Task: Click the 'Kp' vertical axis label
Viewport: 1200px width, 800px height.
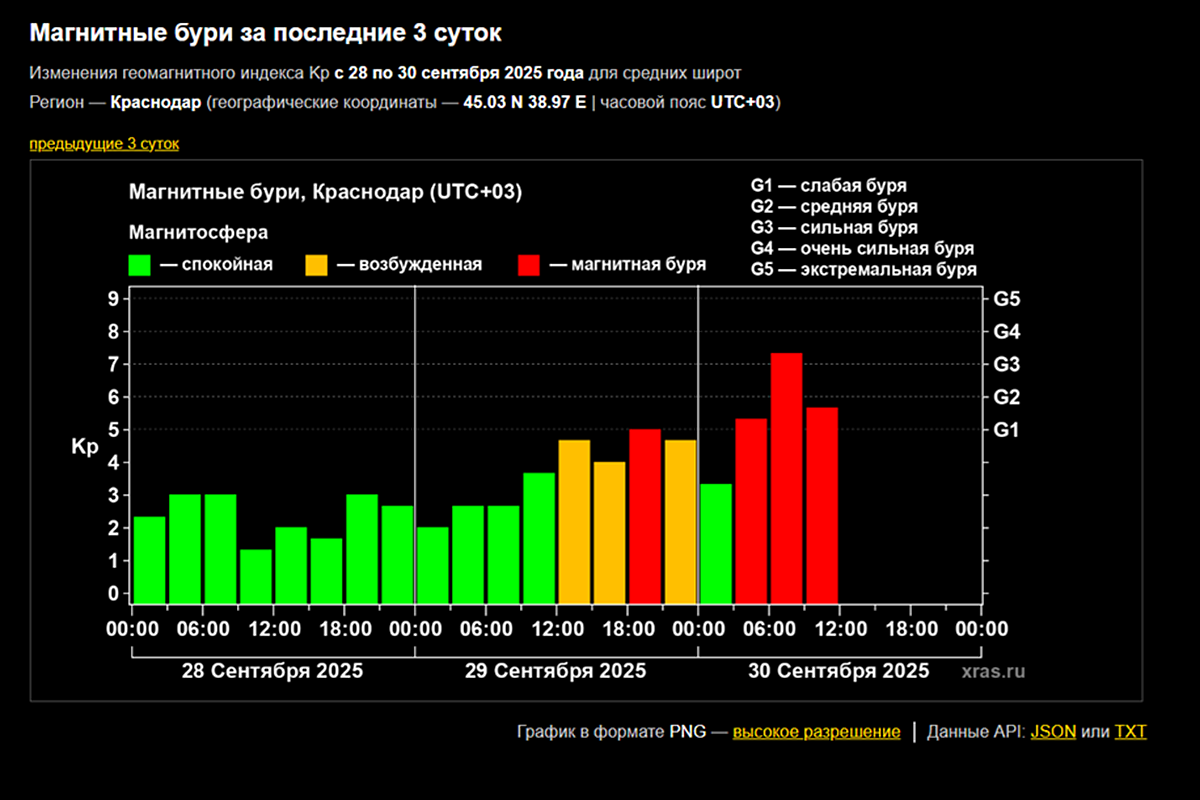Action: tap(84, 447)
